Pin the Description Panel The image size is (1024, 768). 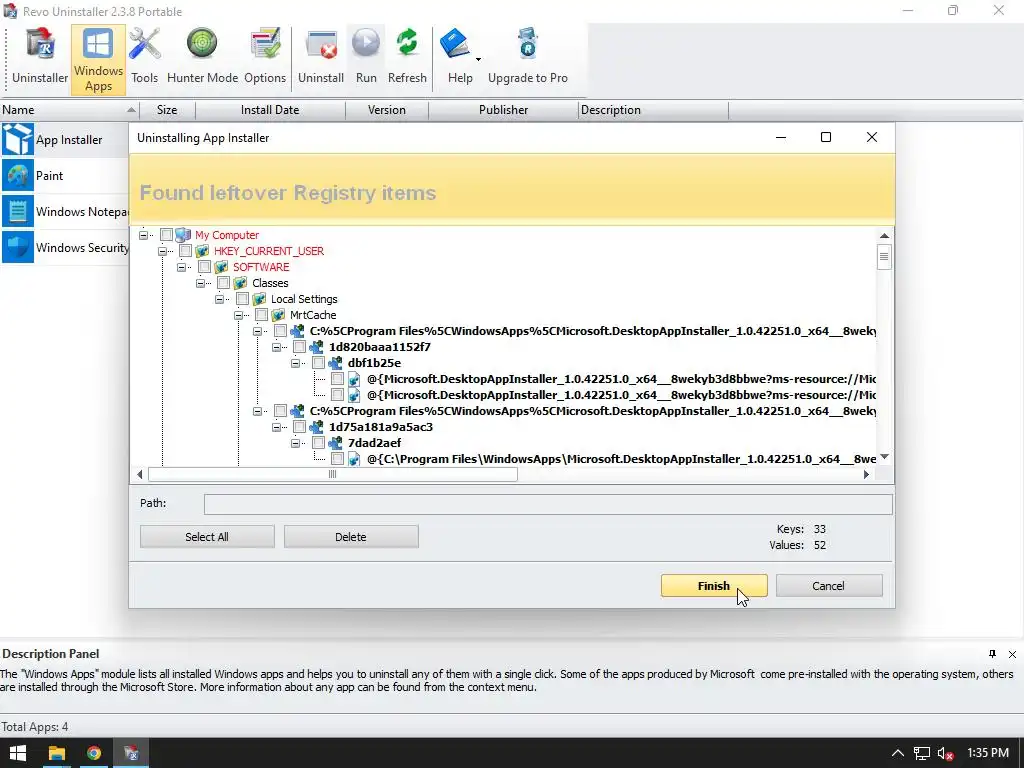(x=993, y=654)
